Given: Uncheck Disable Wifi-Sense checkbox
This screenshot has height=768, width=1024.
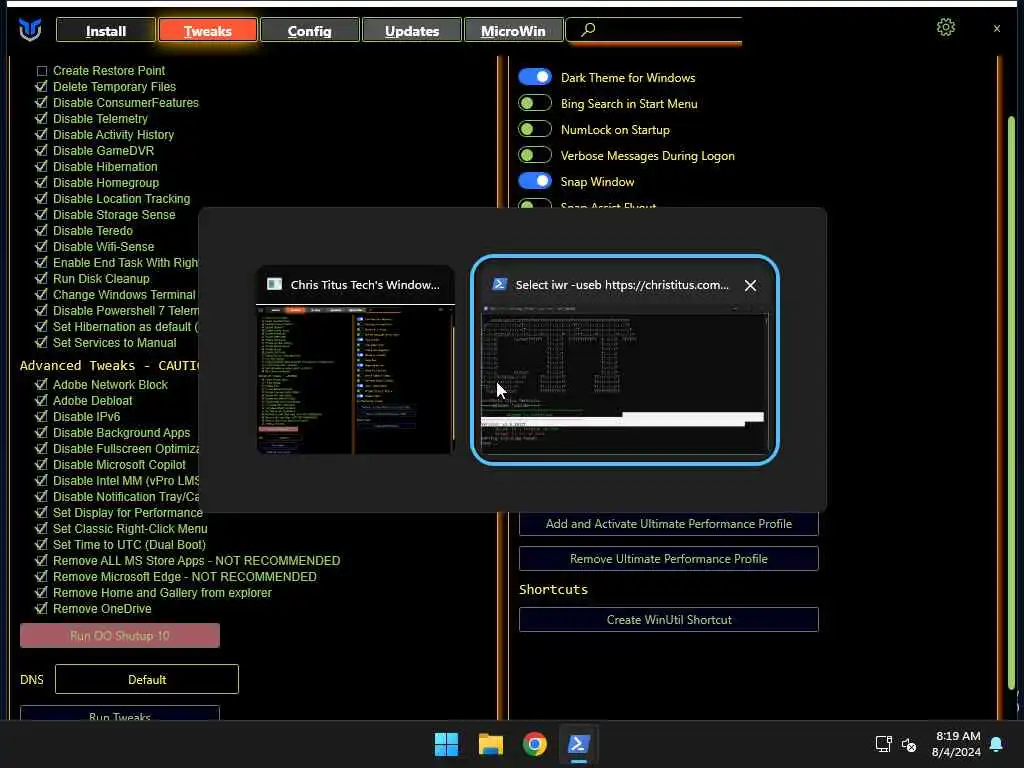Looking at the screenshot, I should [42, 246].
